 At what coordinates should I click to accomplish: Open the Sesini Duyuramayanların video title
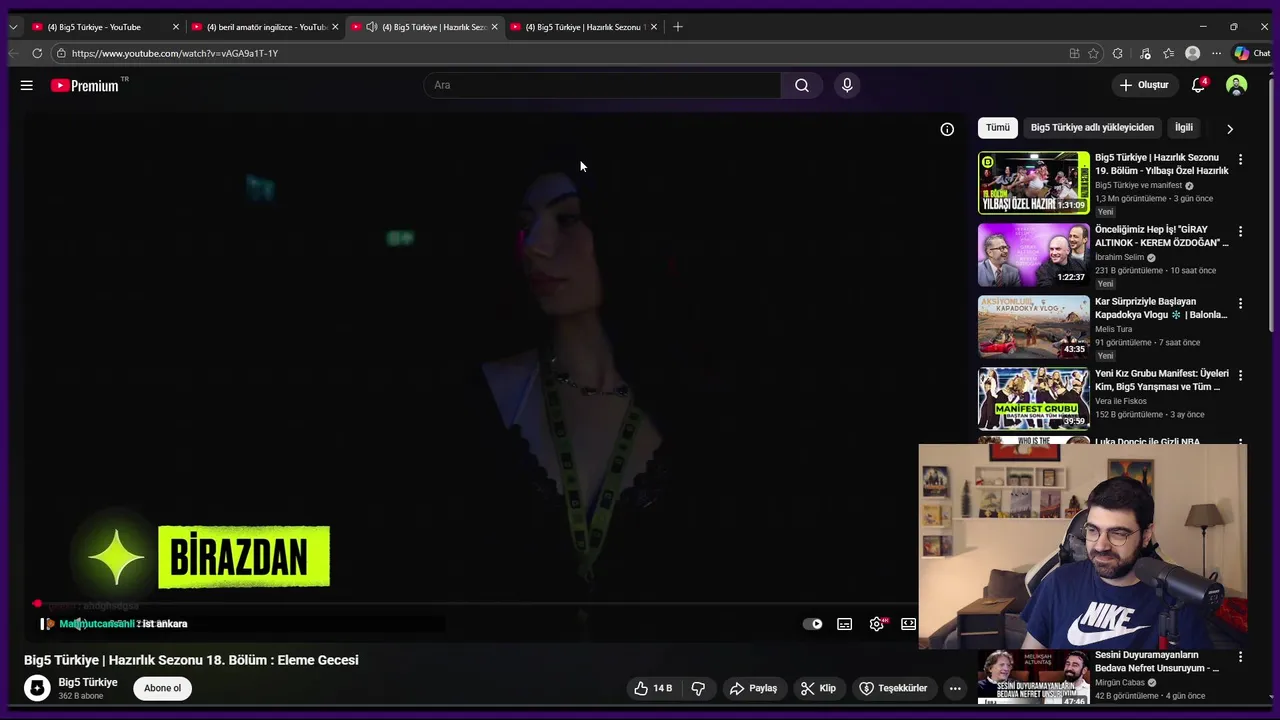[1157, 661]
